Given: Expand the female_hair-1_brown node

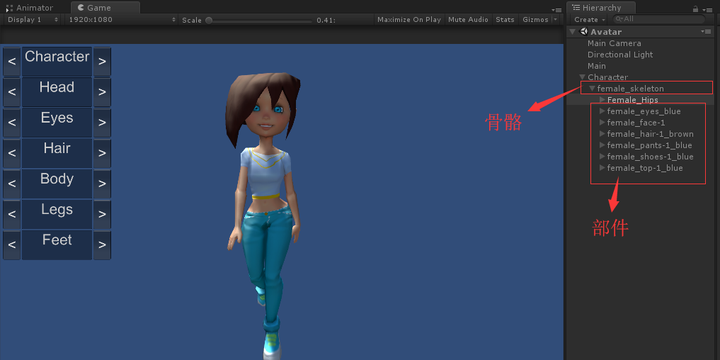Looking at the screenshot, I should pyautogui.click(x=602, y=134).
